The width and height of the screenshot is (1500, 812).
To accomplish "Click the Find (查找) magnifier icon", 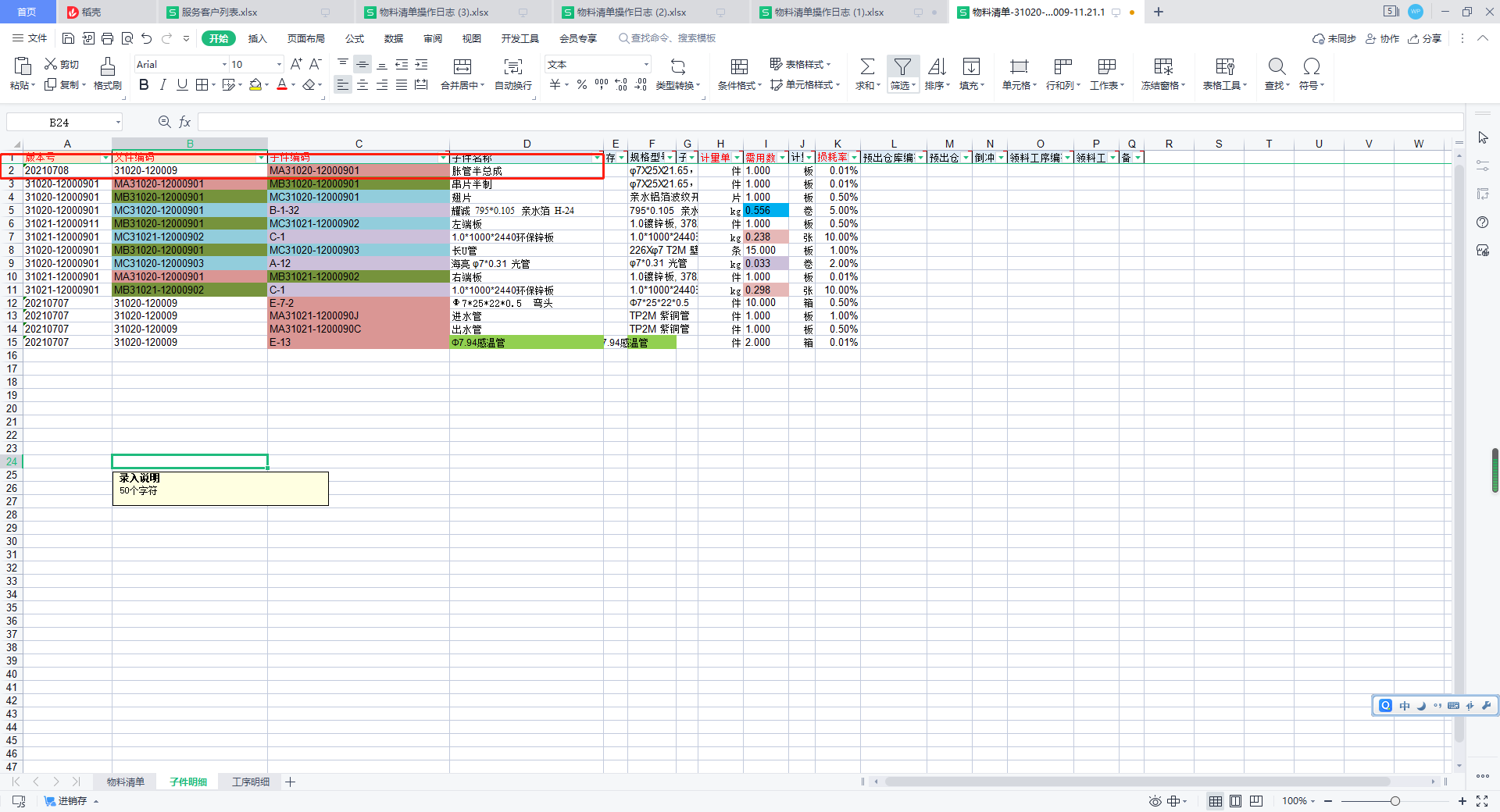I will [1277, 66].
